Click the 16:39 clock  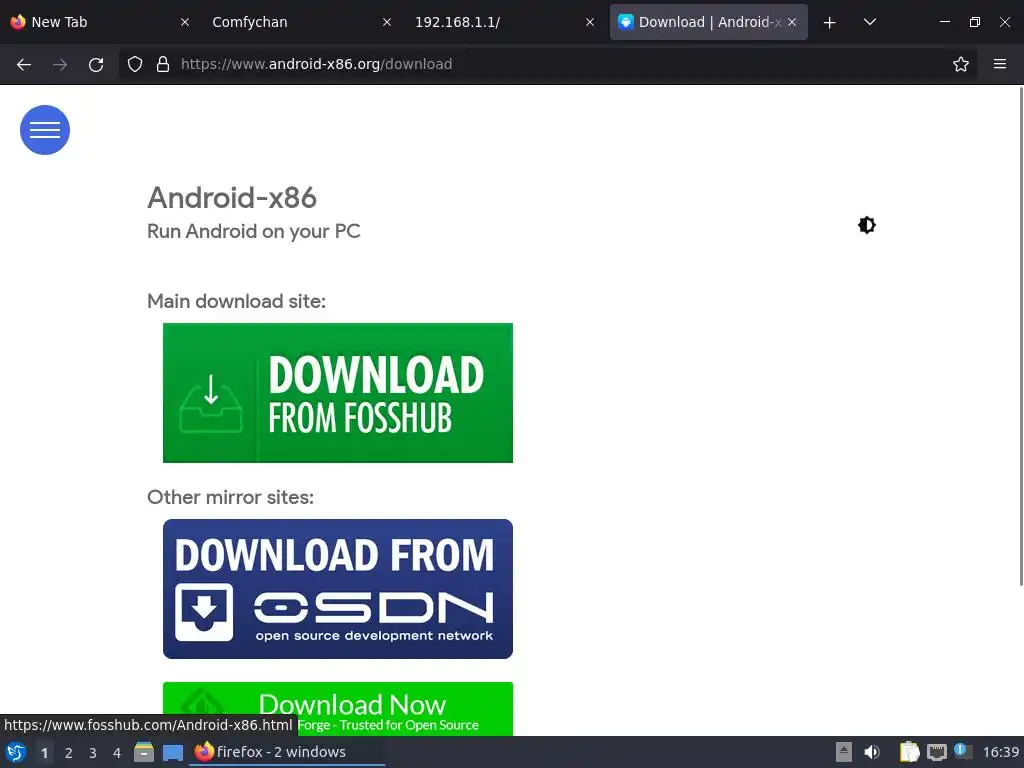pyautogui.click(x=1000, y=752)
